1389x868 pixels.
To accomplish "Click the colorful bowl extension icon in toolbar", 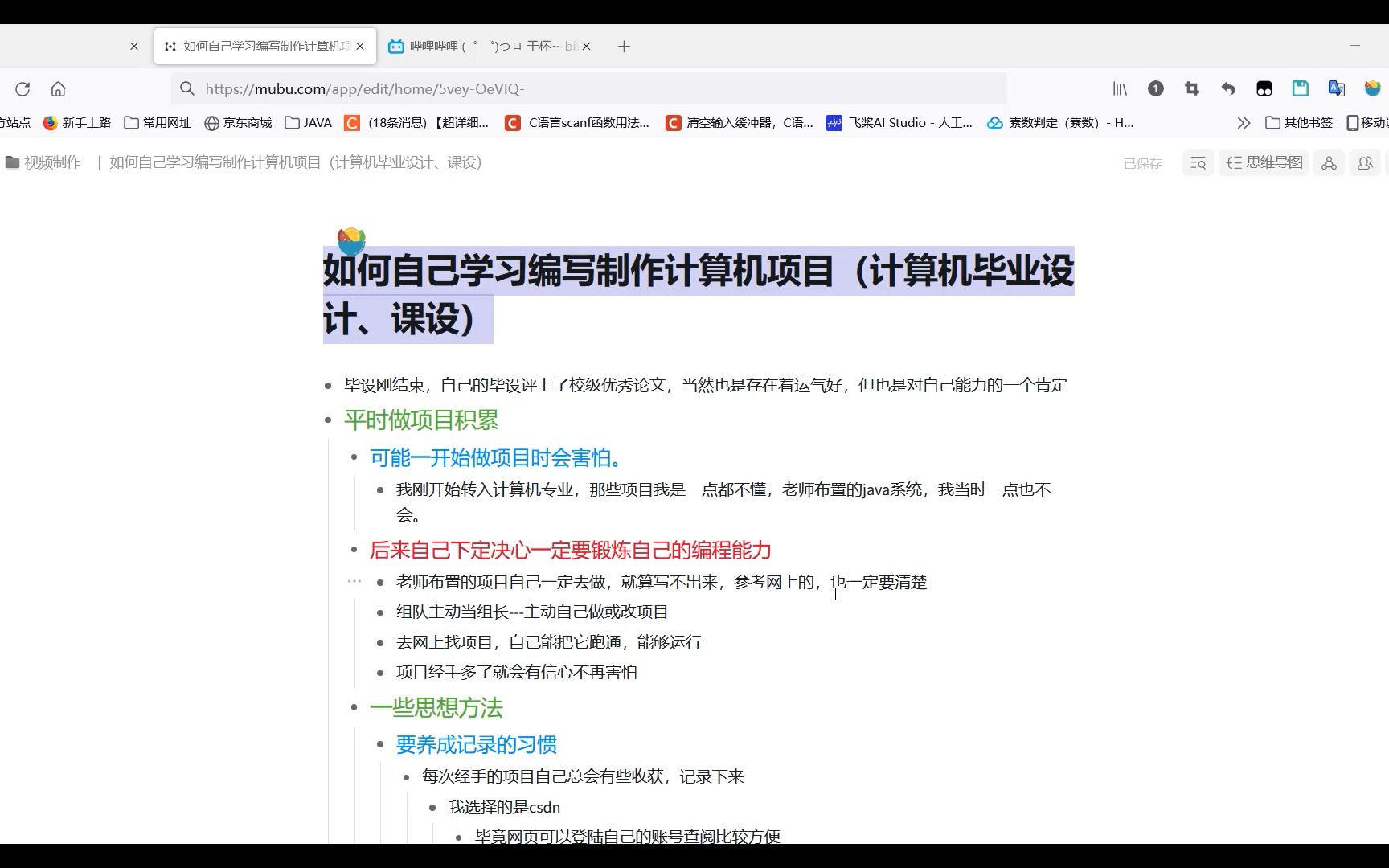I will click(1373, 89).
